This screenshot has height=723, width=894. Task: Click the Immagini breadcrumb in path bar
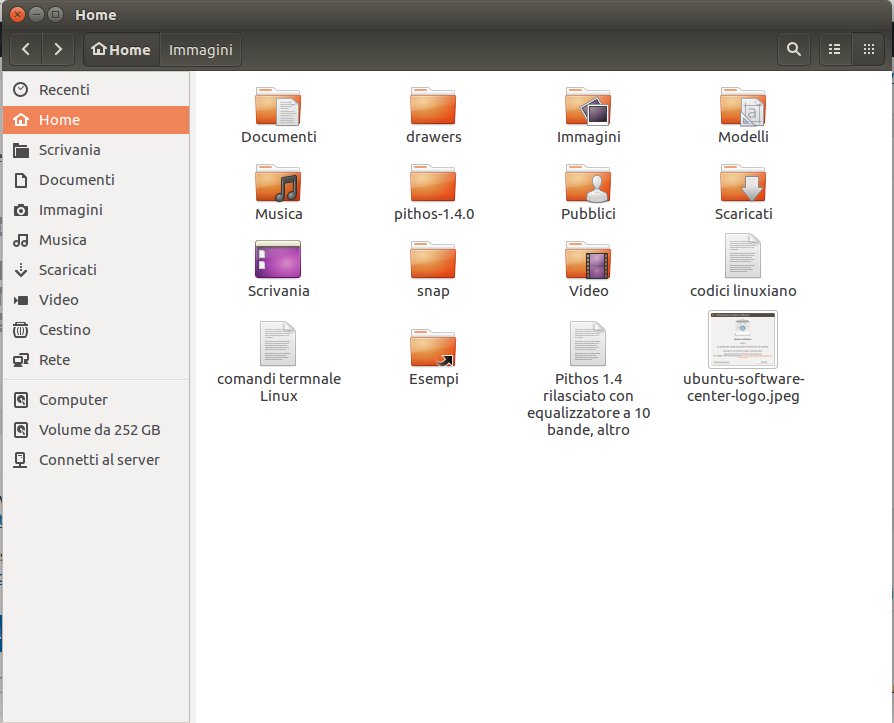coord(200,49)
